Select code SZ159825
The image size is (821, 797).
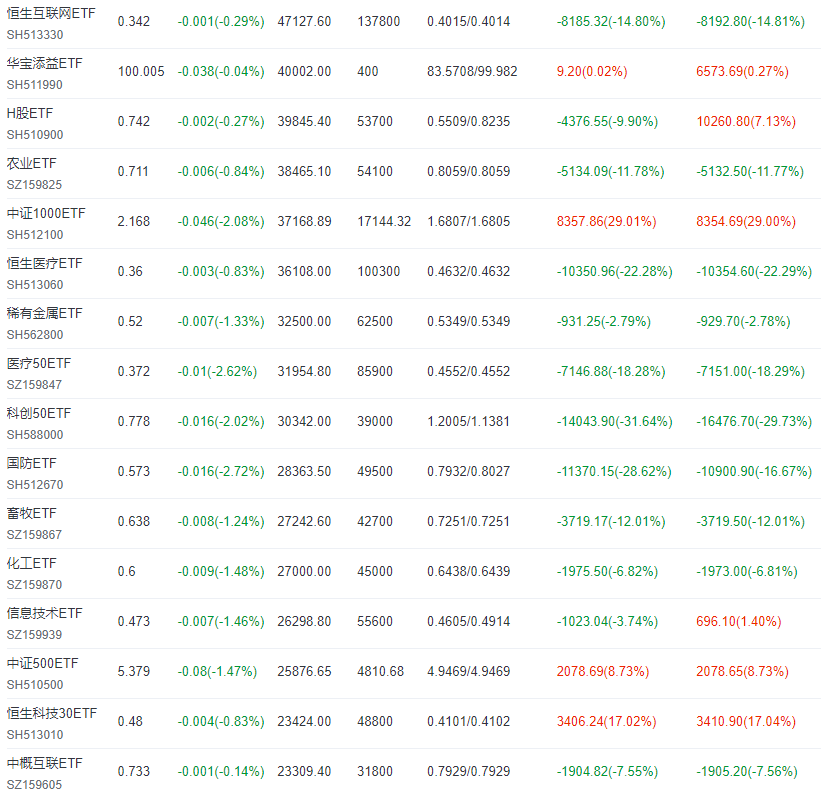click(34, 185)
